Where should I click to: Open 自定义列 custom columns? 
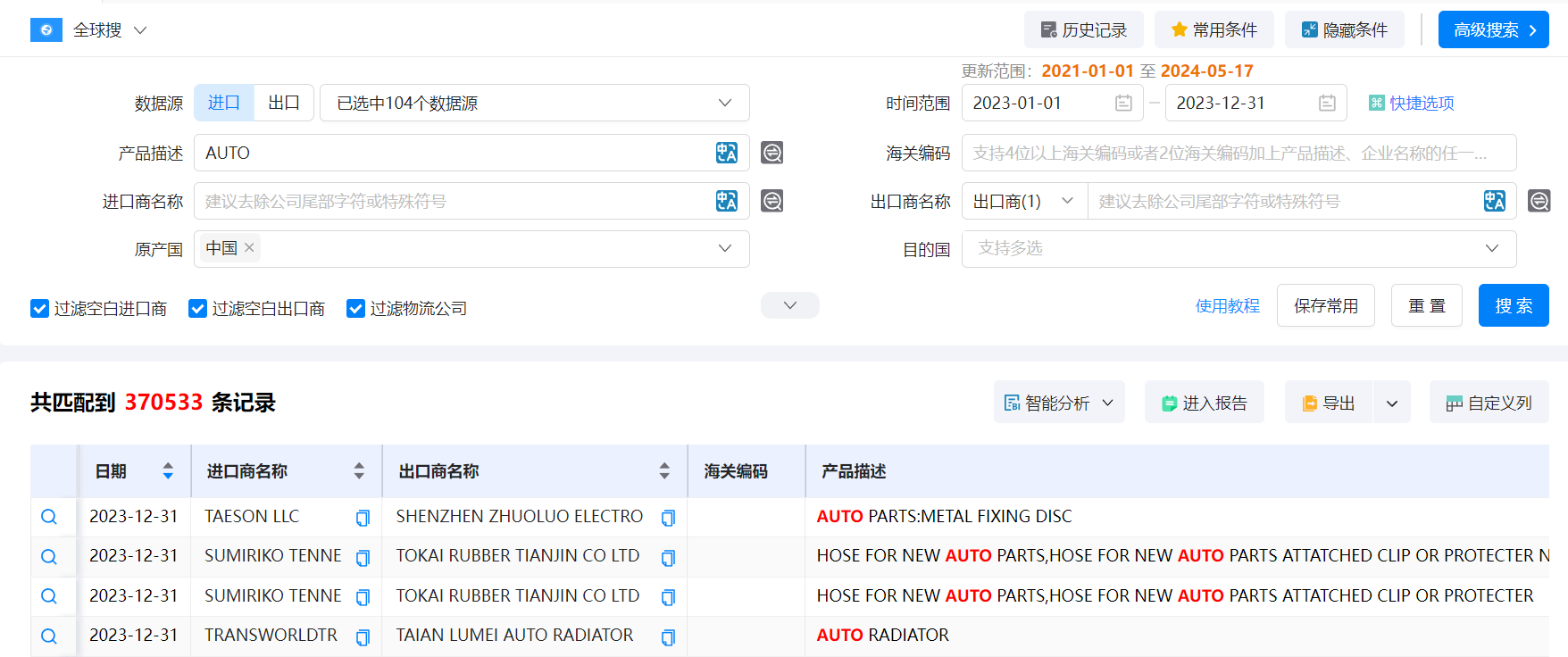click(x=1489, y=403)
